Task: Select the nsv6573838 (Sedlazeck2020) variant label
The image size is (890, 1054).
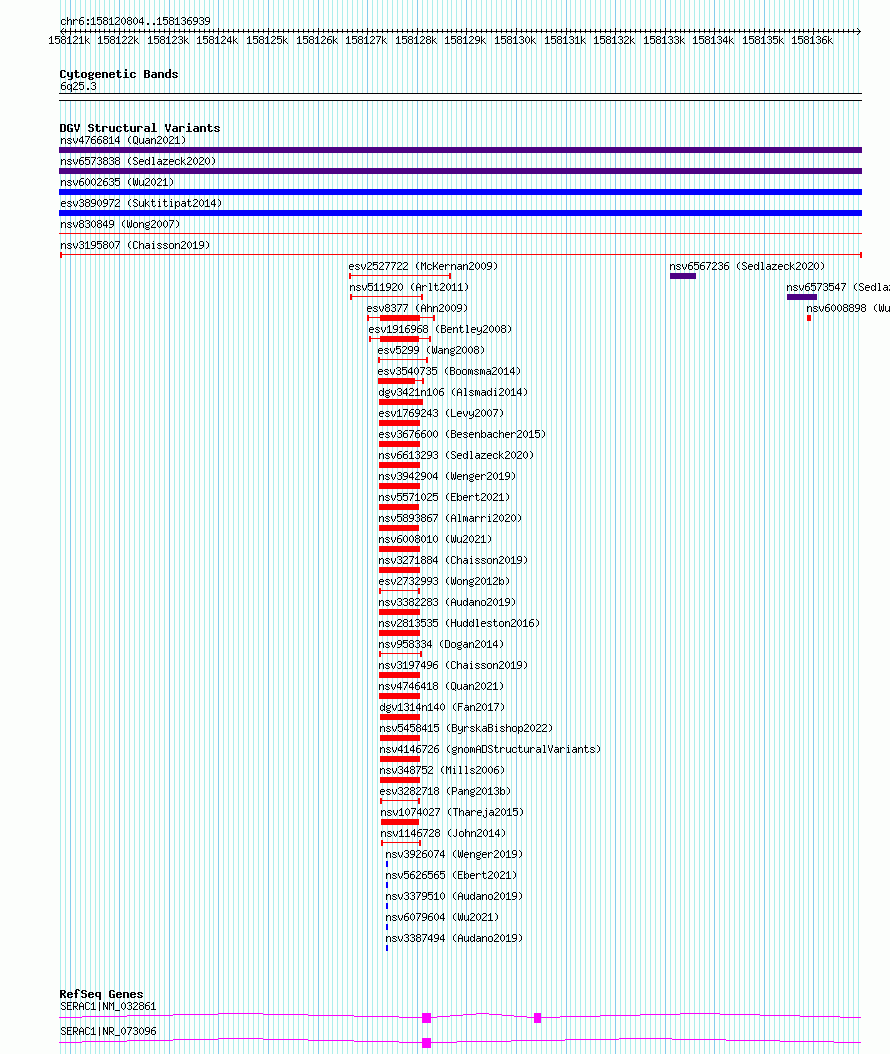Action: tap(138, 161)
